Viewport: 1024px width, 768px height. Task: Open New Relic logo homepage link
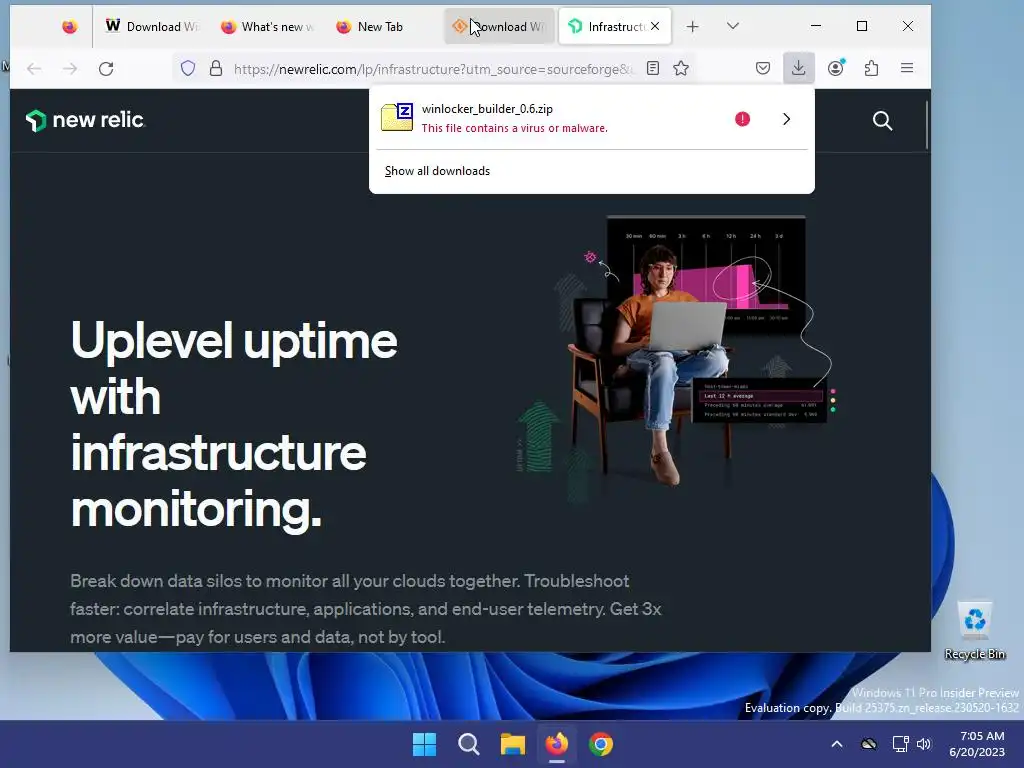click(85, 120)
